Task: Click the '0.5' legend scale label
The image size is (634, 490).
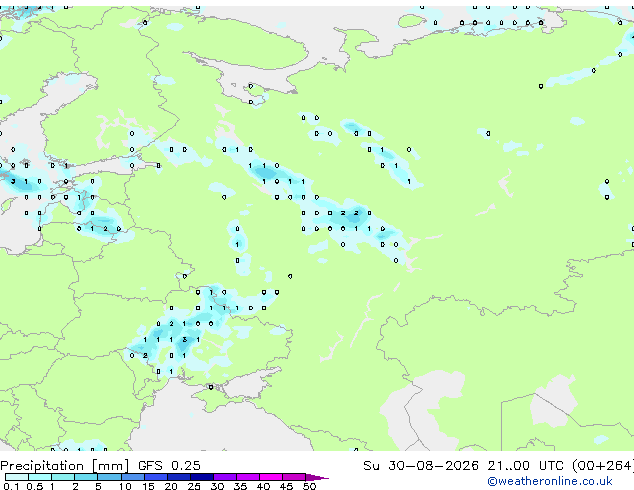Action: pyautogui.click(x=34, y=486)
